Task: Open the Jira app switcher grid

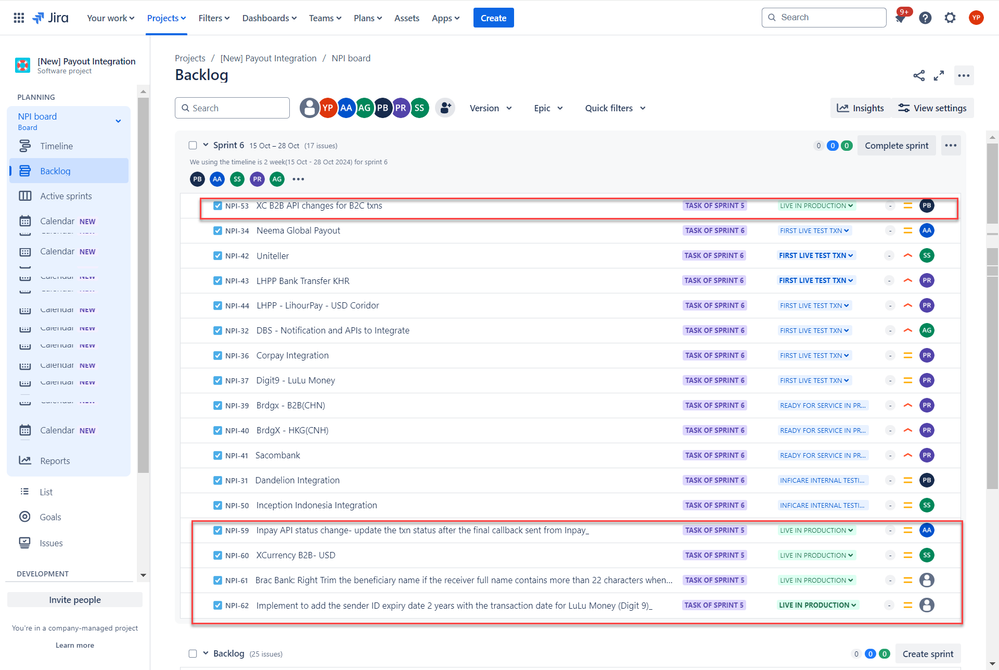Action: tap(19, 18)
